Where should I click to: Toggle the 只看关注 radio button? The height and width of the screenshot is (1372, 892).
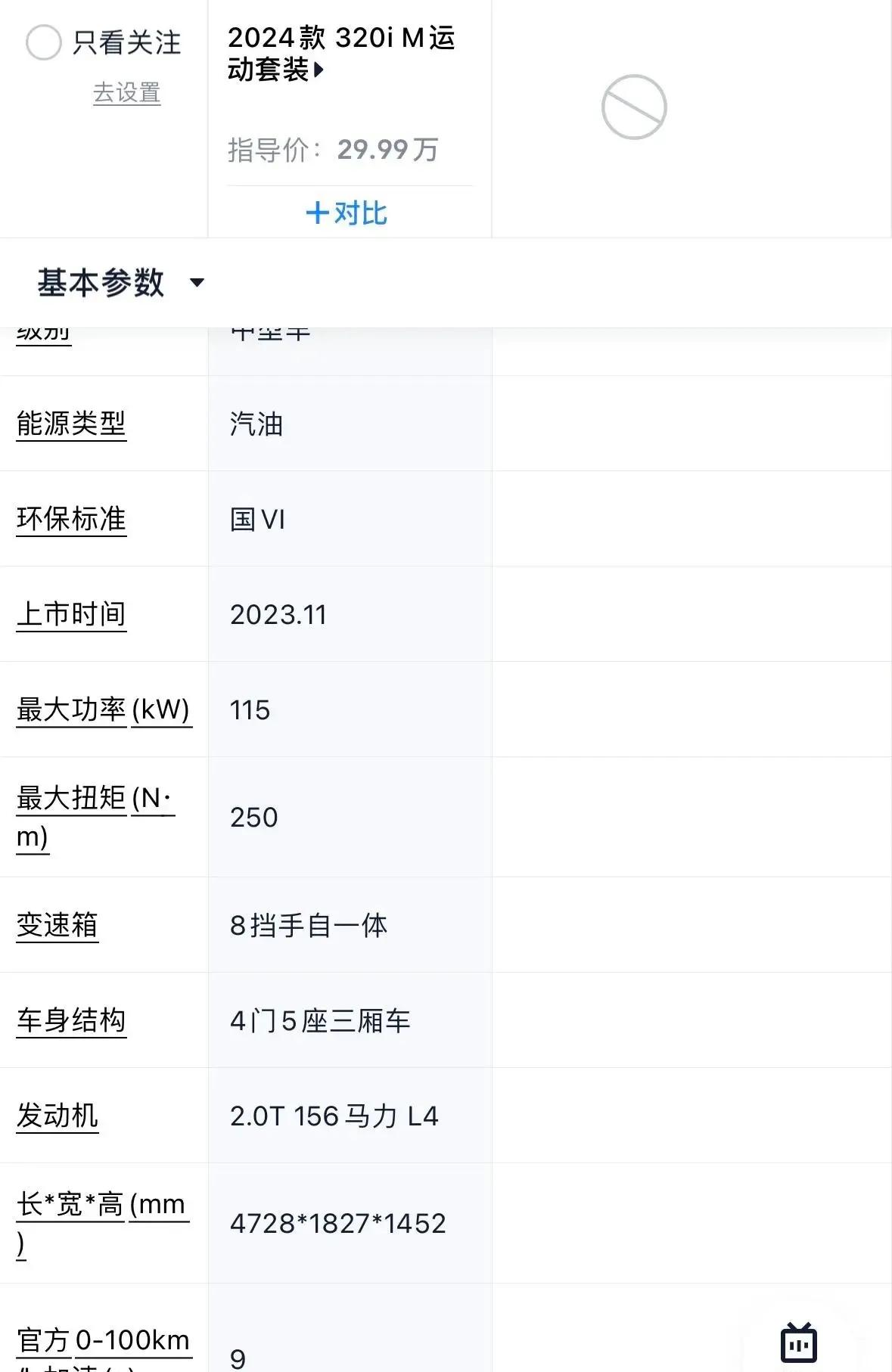(x=43, y=42)
